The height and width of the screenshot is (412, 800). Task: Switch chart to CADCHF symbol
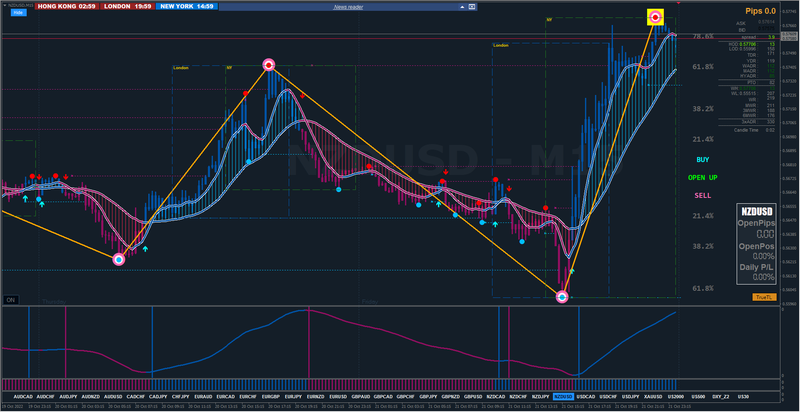pyautogui.click(x=136, y=397)
